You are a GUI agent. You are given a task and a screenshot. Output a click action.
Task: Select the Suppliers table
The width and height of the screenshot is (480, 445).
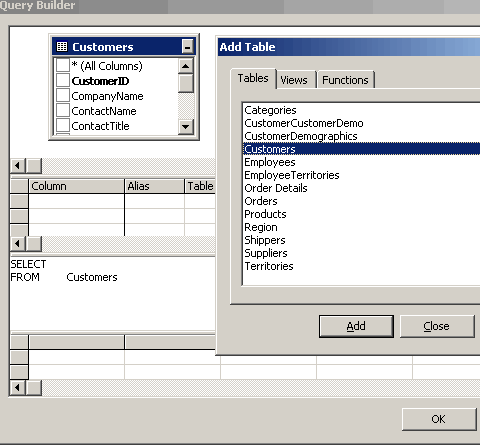click(266, 253)
